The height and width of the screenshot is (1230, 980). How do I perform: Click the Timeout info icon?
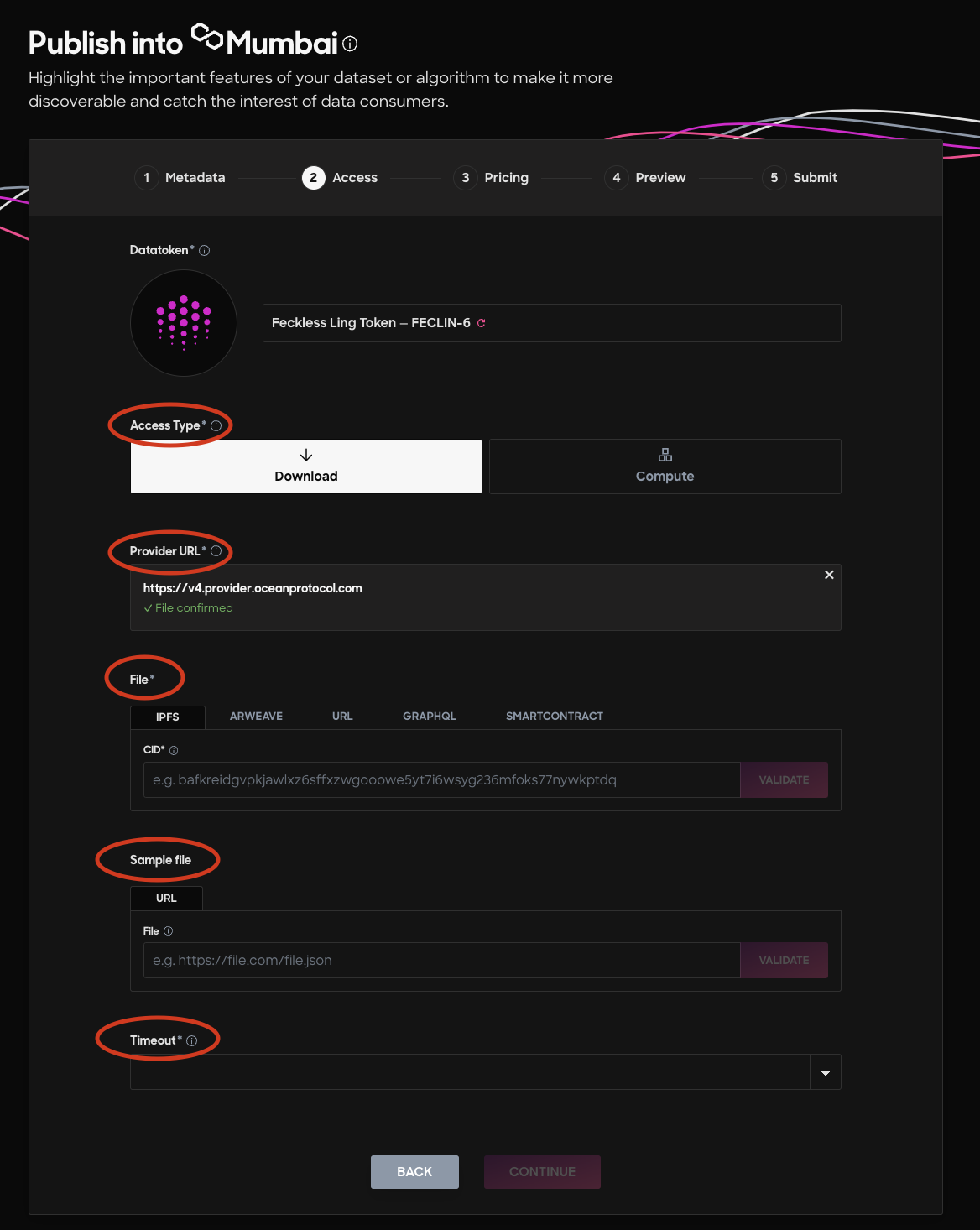tap(192, 1040)
